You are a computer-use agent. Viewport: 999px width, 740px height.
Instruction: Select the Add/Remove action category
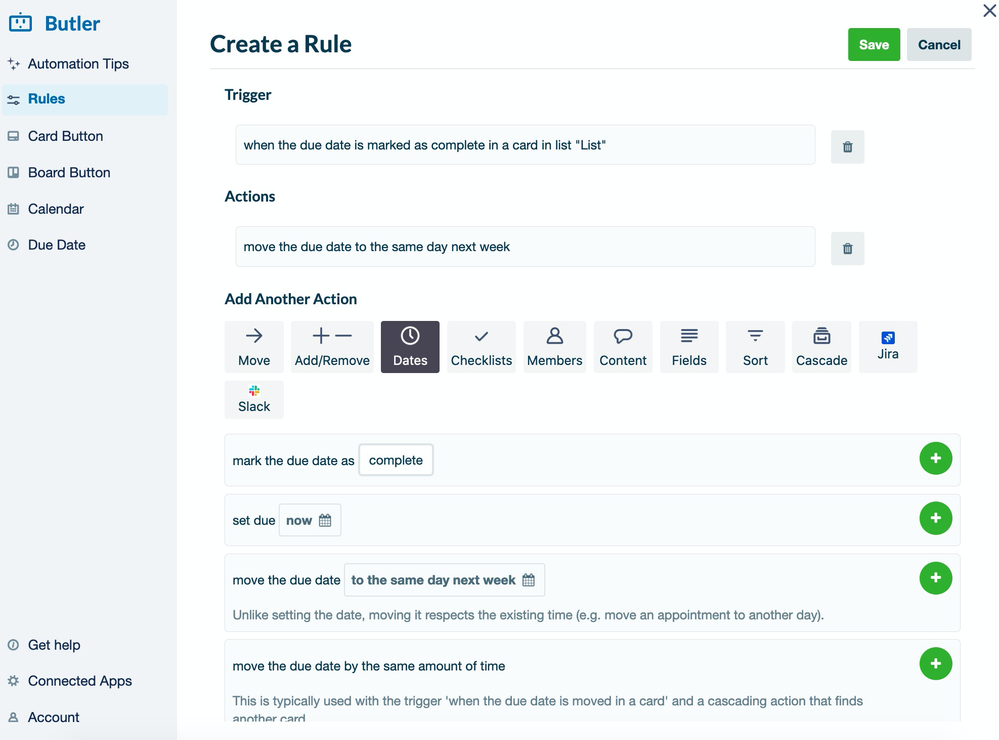click(332, 347)
